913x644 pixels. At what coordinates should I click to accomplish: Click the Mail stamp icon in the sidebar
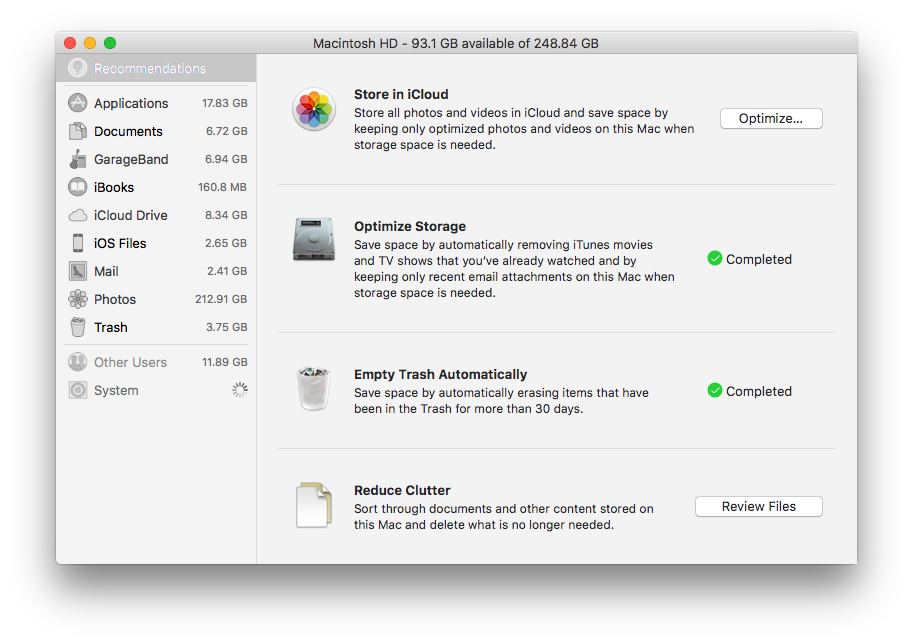[x=77, y=271]
